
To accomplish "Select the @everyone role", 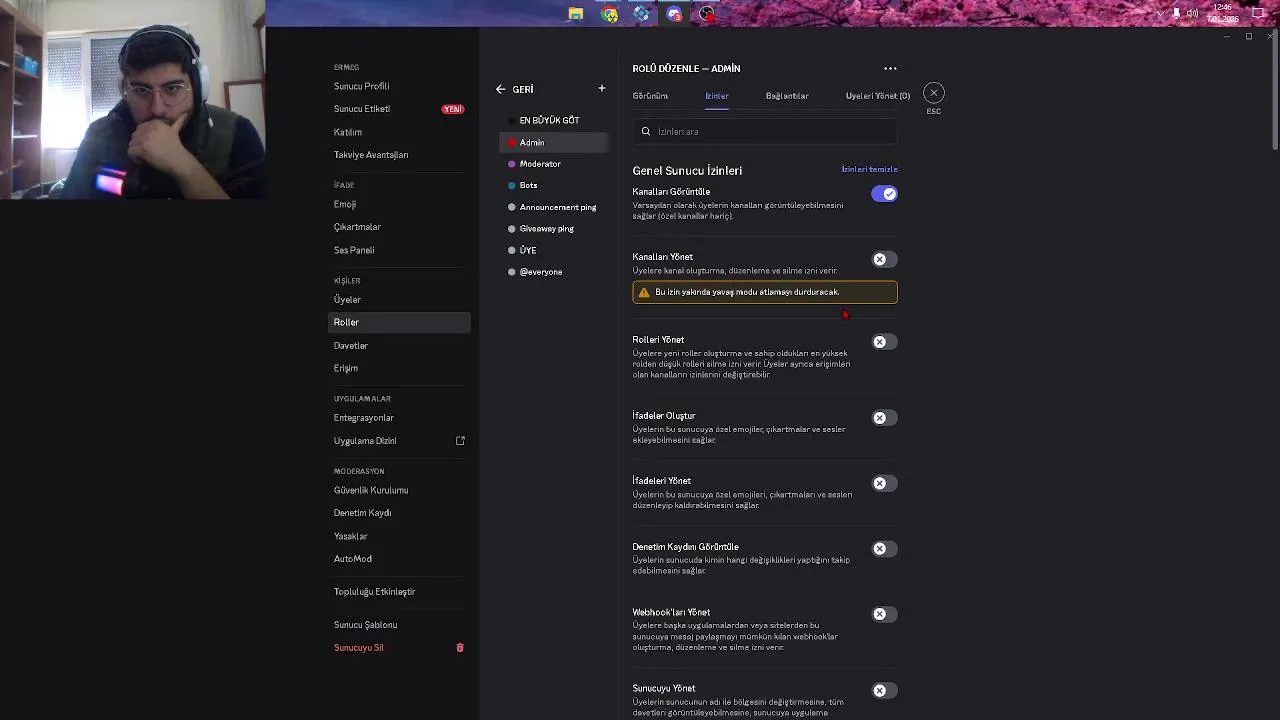I will [553, 272].
